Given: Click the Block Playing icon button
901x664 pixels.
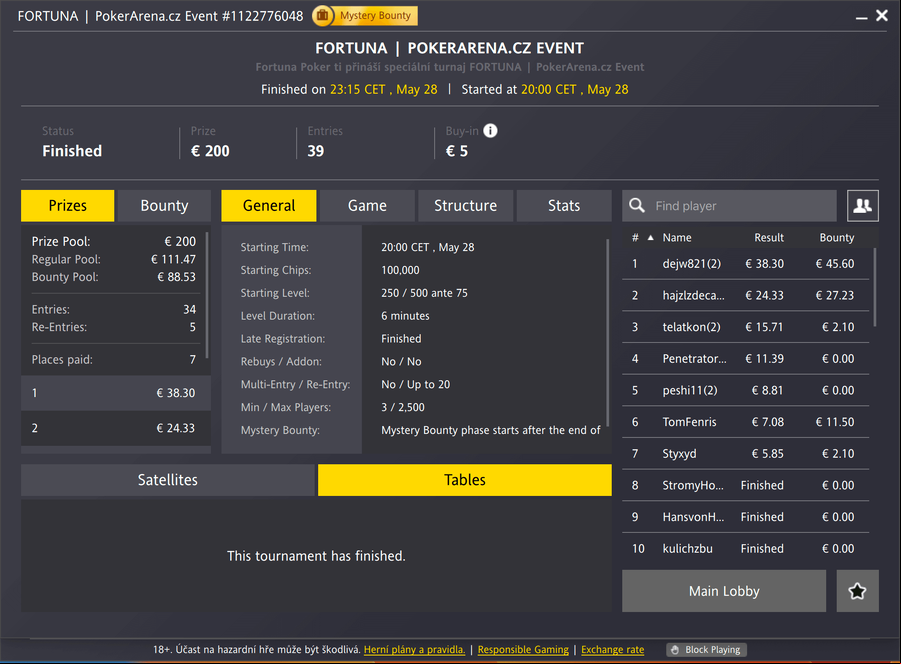Looking at the screenshot, I should click(x=707, y=650).
